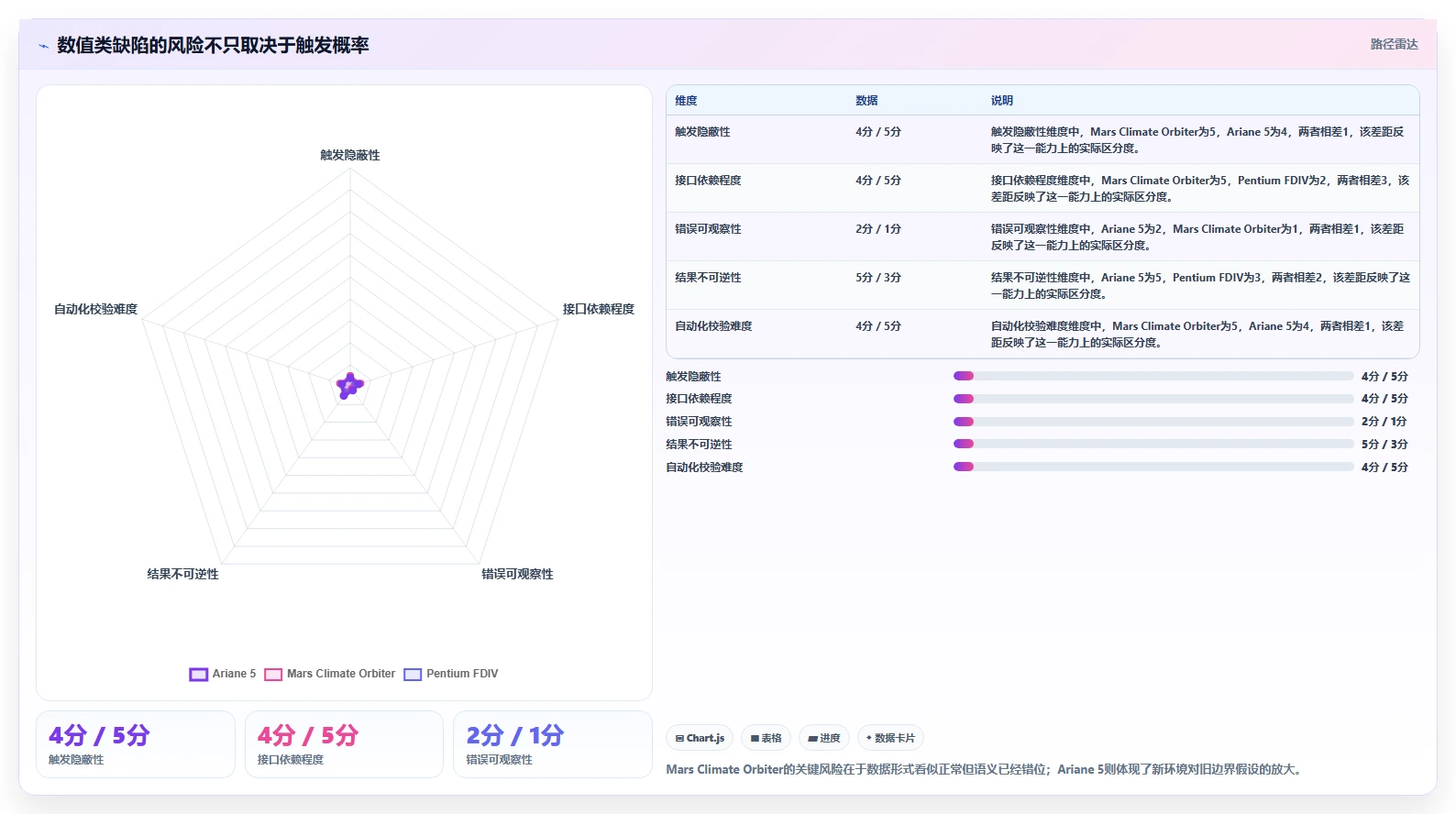Click the radar chart data points at center
This screenshot has width=1456, height=814.
pos(349,386)
